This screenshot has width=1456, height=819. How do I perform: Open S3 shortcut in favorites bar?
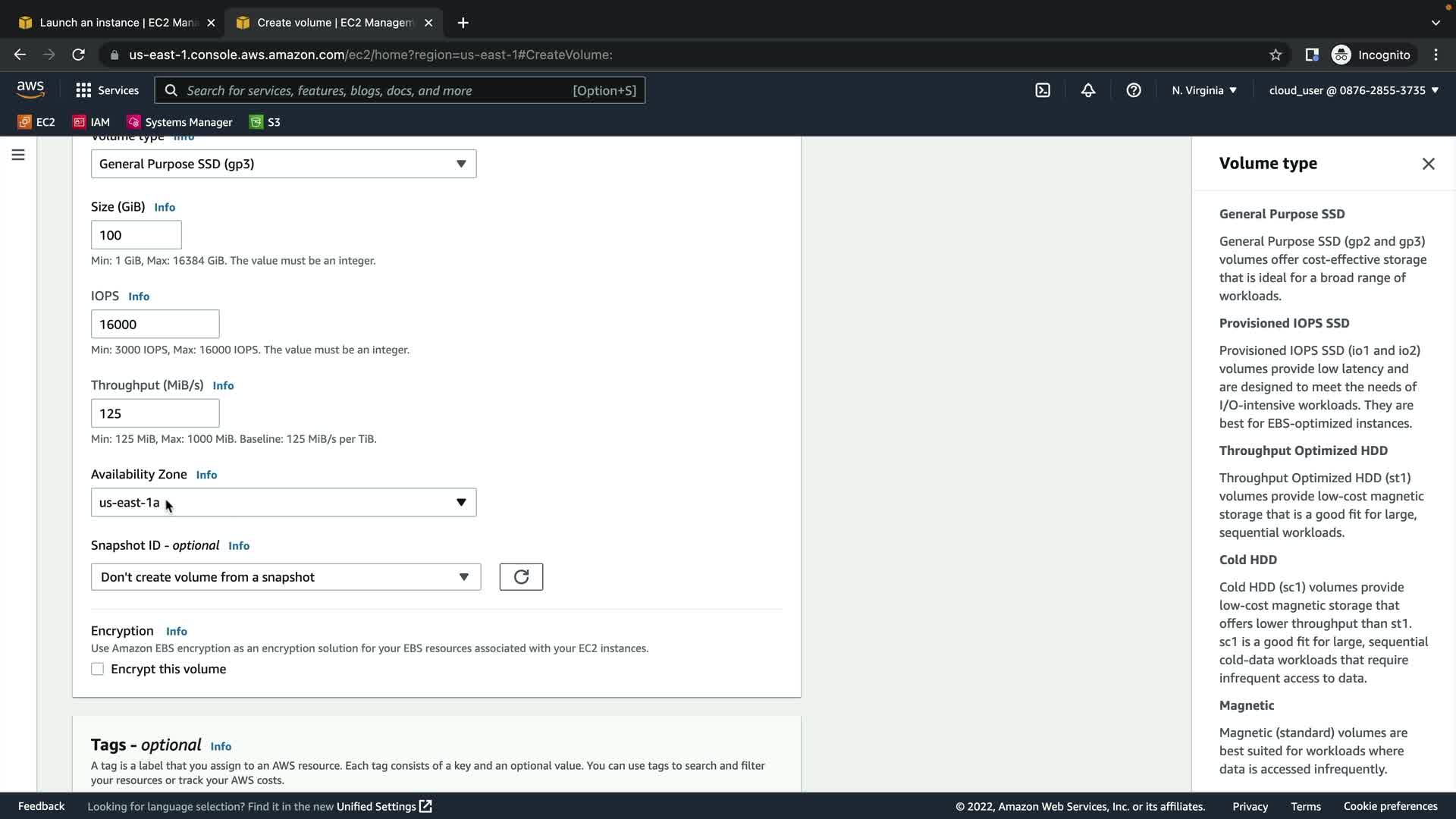pos(265,122)
